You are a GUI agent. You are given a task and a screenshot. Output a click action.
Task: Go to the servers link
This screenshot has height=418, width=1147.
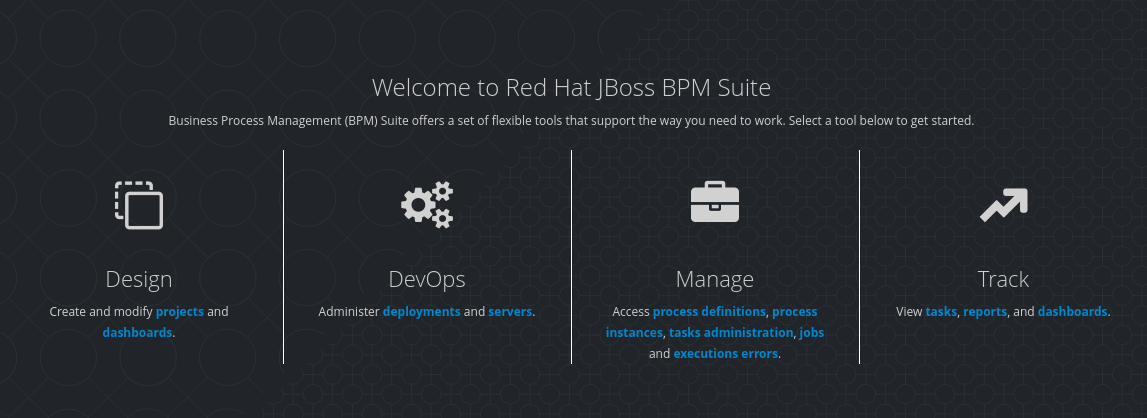[x=510, y=311]
